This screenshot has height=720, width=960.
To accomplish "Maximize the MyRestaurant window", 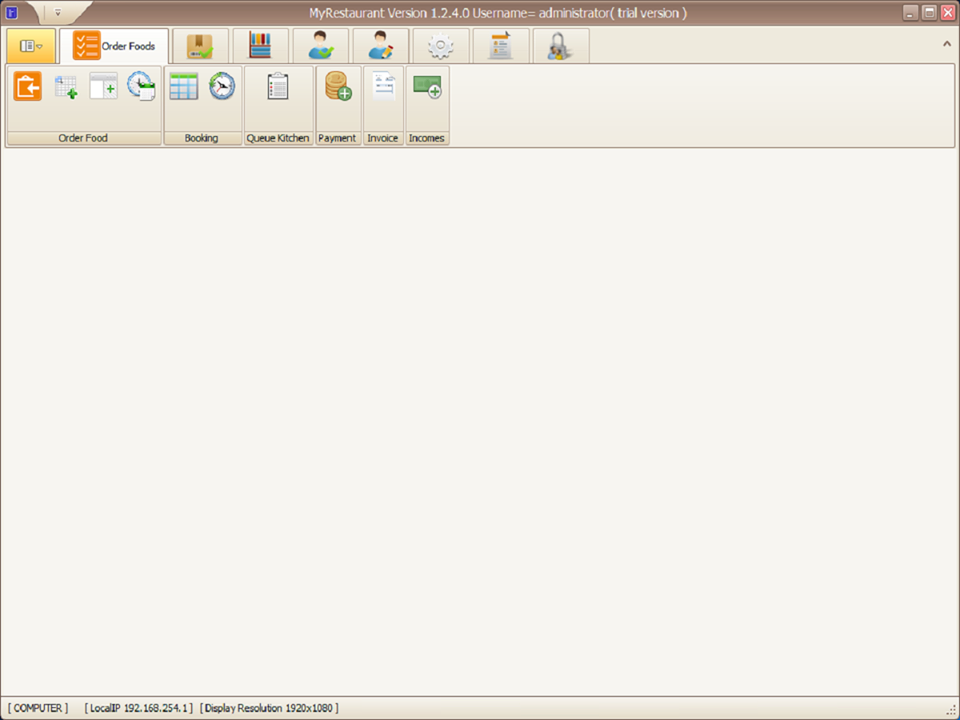I will (929, 12).
